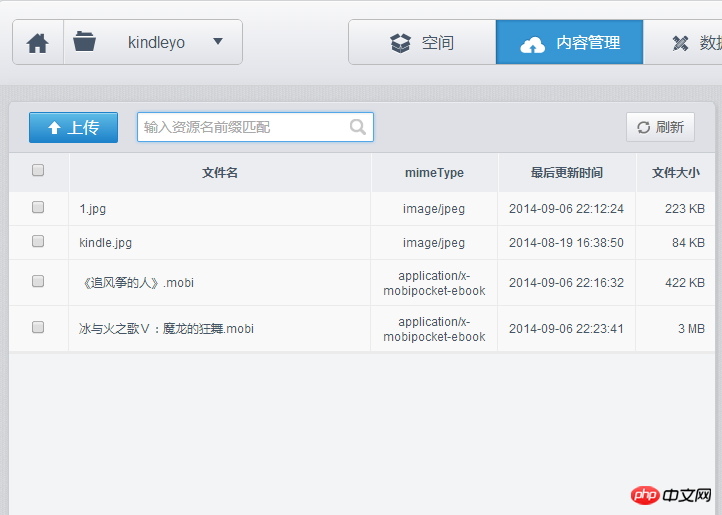Select the kindleyo space name
The width and height of the screenshot is (722, 515).
[x=156, y=42]
